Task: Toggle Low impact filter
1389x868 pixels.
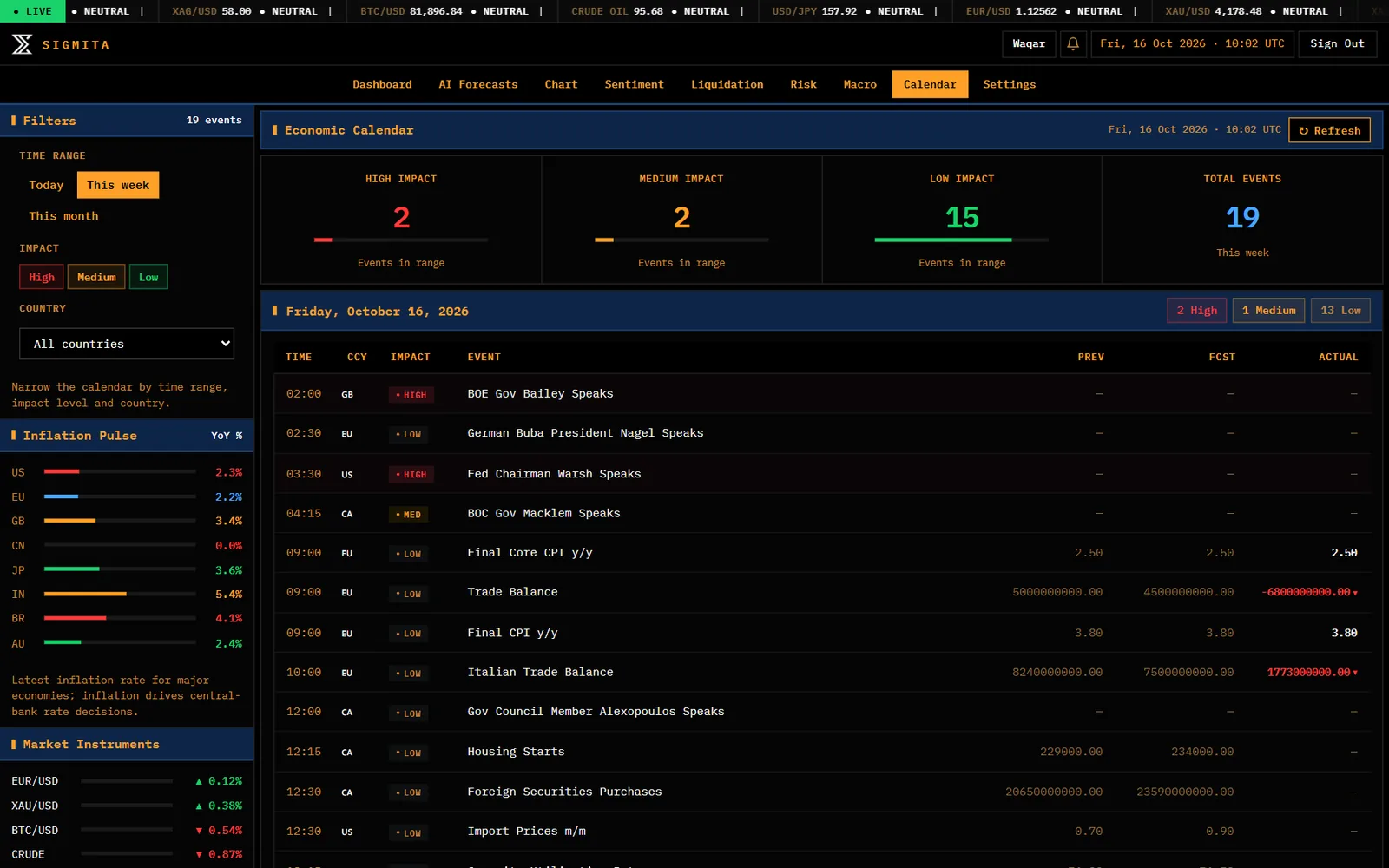Action: tap(148, 277)
